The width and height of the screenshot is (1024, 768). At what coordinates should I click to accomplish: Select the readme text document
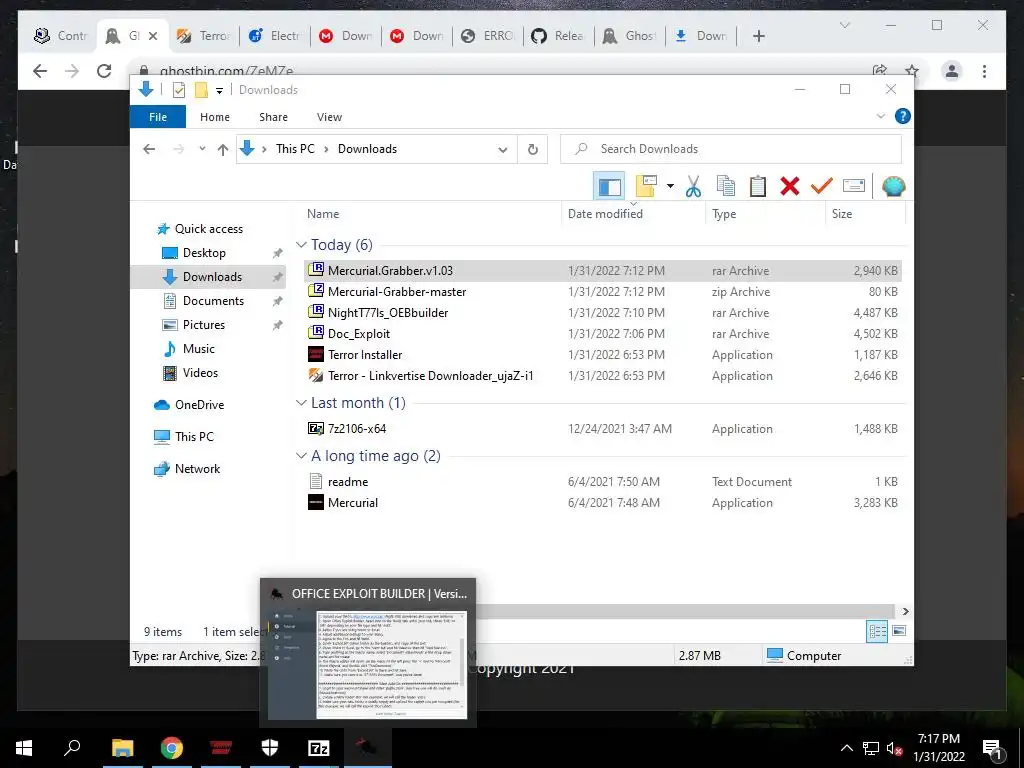tap(603, 482)
